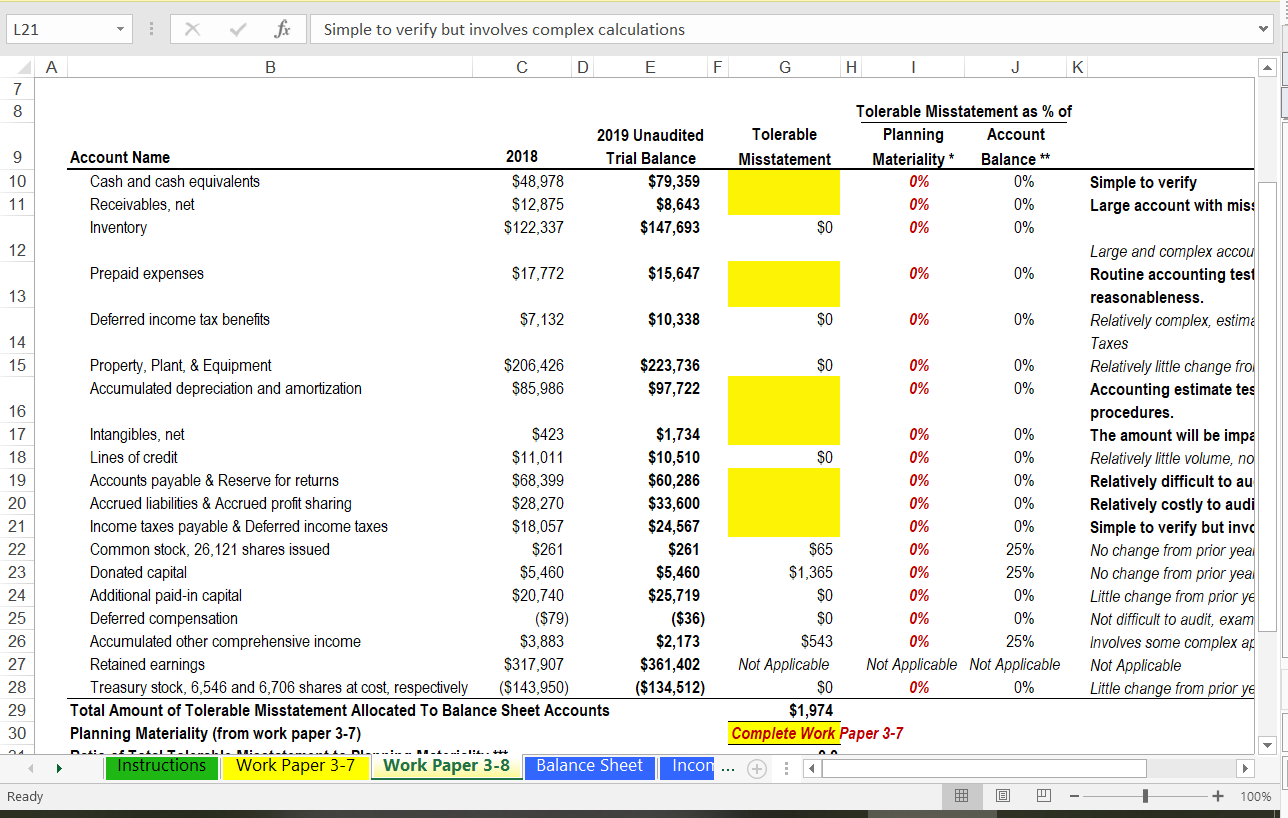This screenshot has width=1288, height=818.
Task: Select row 10 header
Action: [17, 181]
